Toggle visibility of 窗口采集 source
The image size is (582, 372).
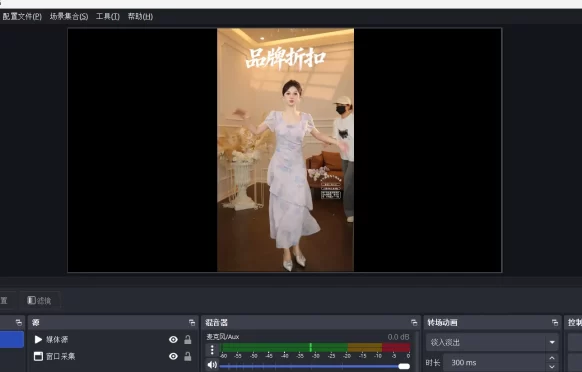pos(173,356)
